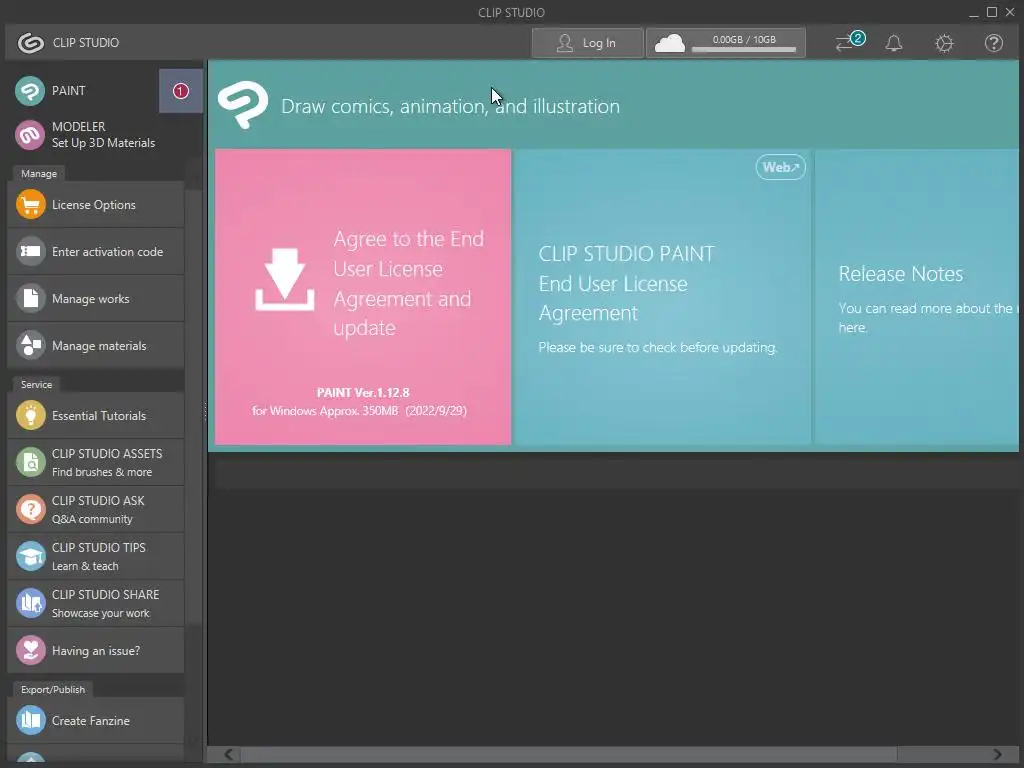Screen dimensions: 1024x768
Task: Click the Enter activation code ticket icon
Action: coord(30,251)
